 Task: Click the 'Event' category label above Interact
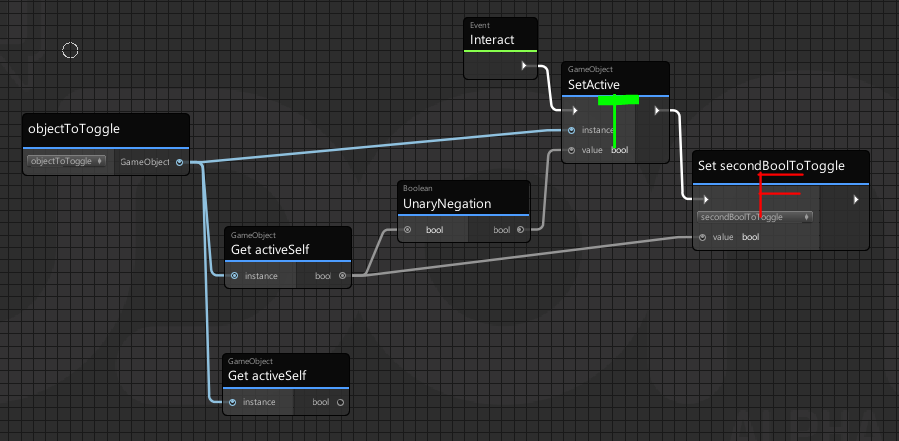click(480, 25)
